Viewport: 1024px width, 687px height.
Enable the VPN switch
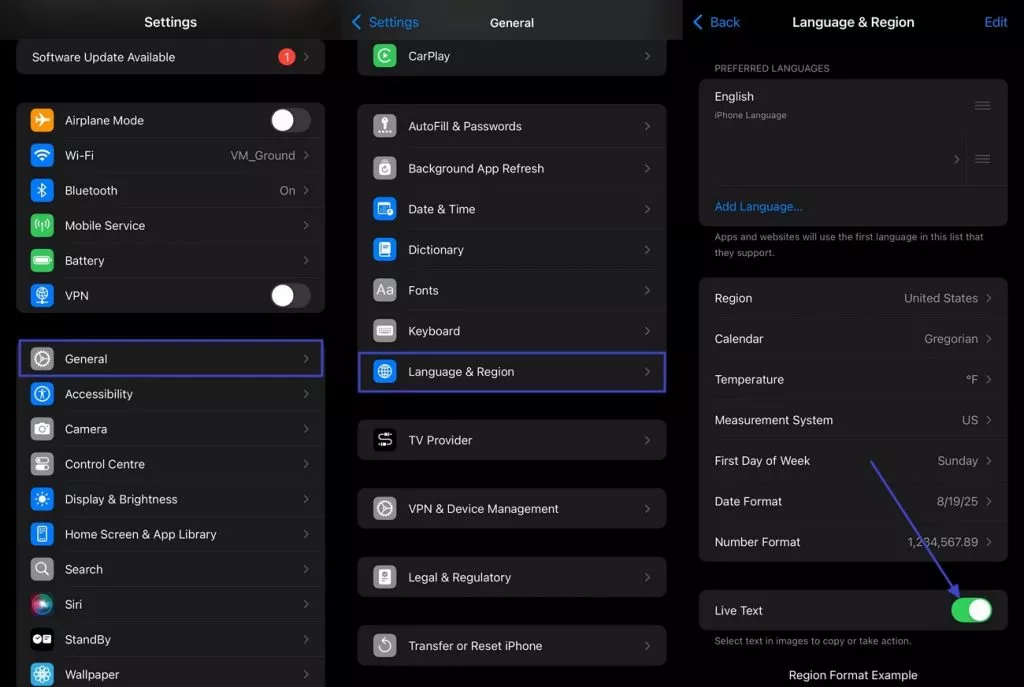[x=290, y=296]
